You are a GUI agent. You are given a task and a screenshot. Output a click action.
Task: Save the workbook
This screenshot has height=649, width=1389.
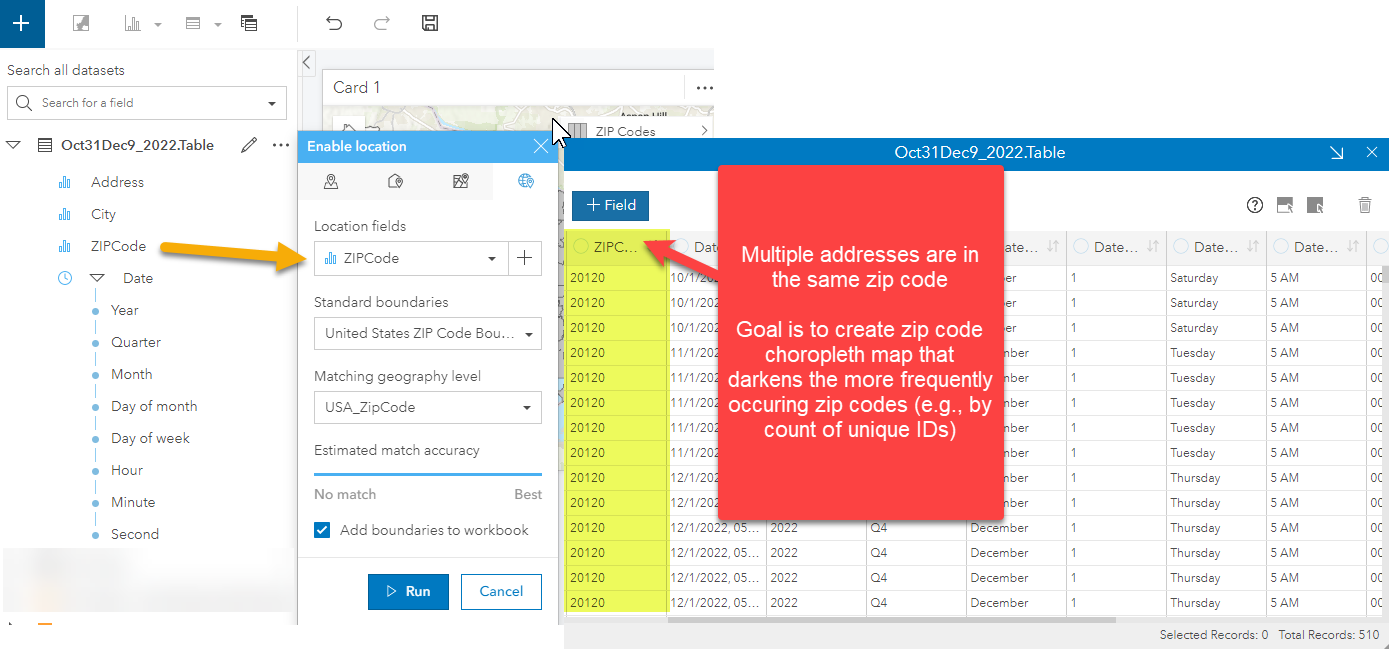click(x=430, y=23)
